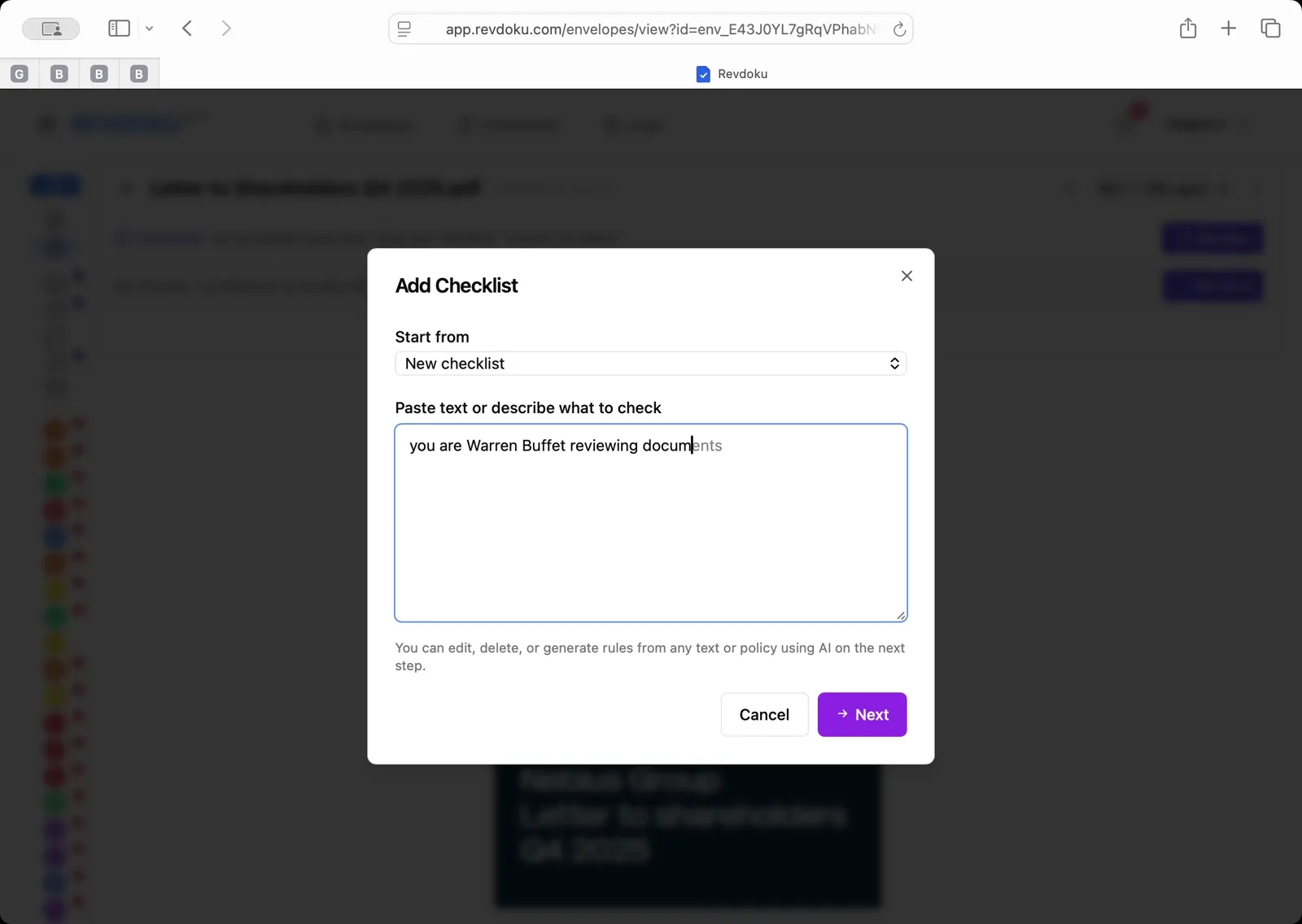1302x924 pixels.
Task: Open the Share menu icon
Action: tap(1187, 28)
